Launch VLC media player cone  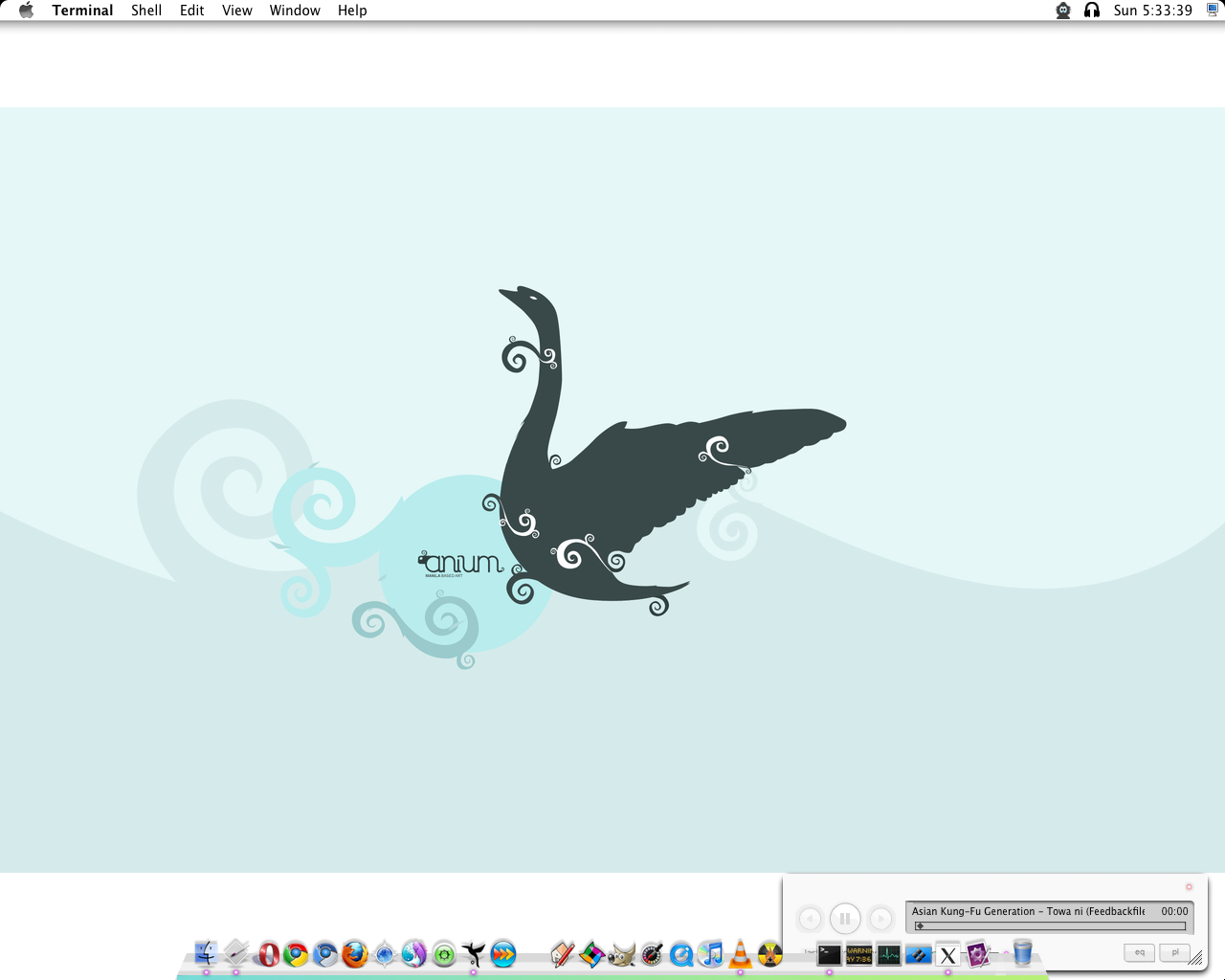pos(741,954)
